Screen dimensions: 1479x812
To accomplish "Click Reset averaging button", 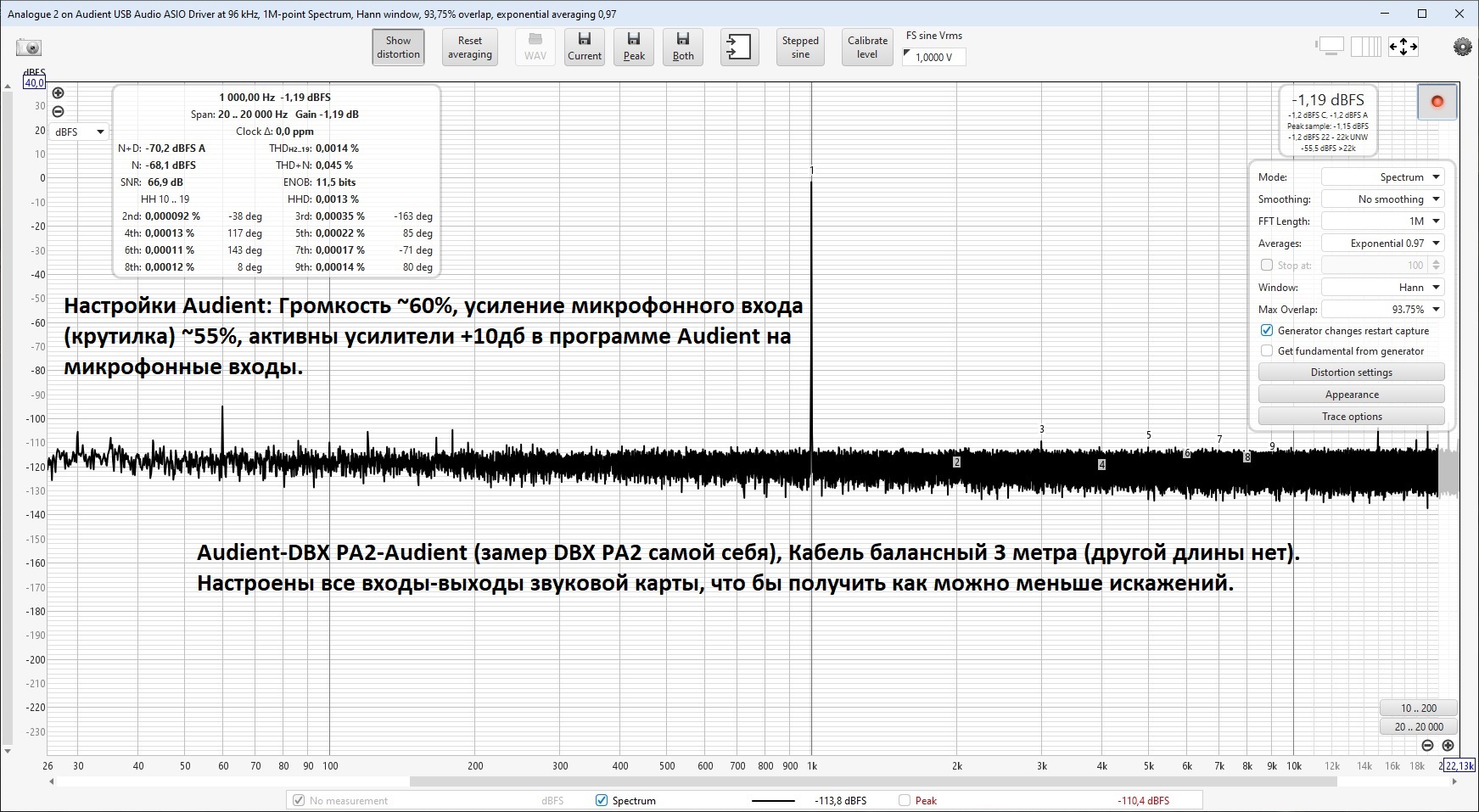I will click(469, 48).
